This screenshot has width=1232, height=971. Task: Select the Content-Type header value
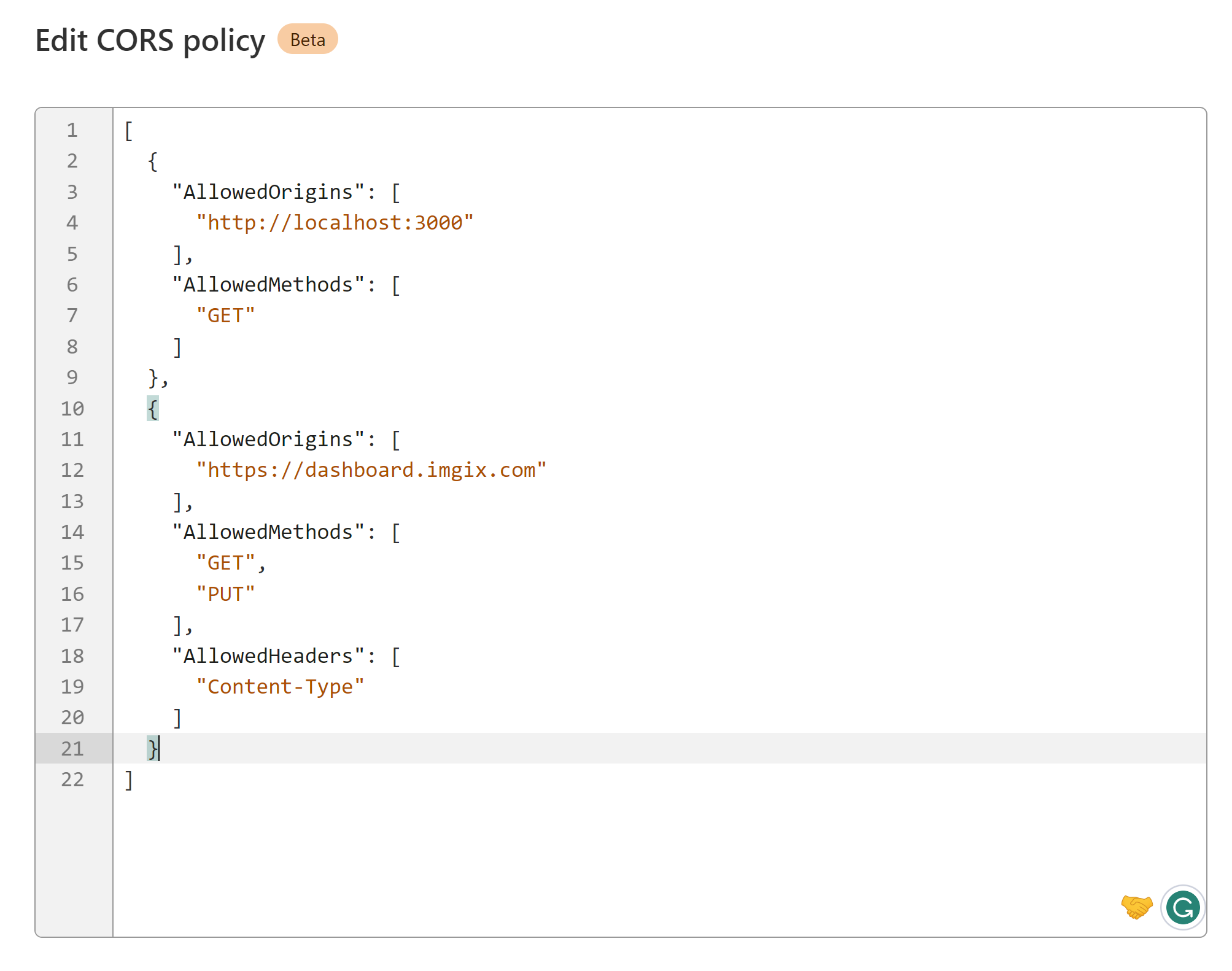coord(281,686)
